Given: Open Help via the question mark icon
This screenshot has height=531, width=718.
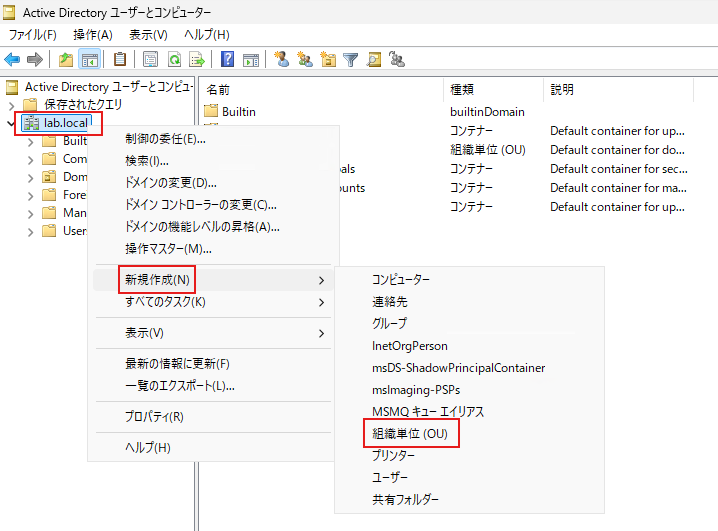Looking at the screenshot, I should pyautogui.click(x=228, y=59).
